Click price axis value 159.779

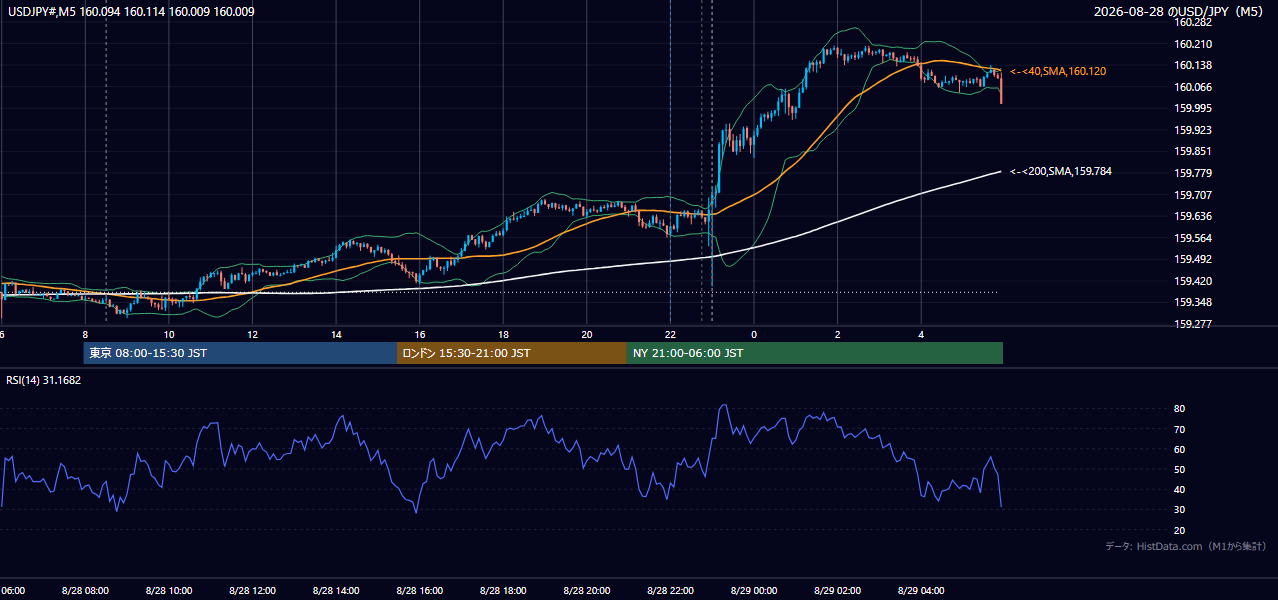(x=1192, y=173)
